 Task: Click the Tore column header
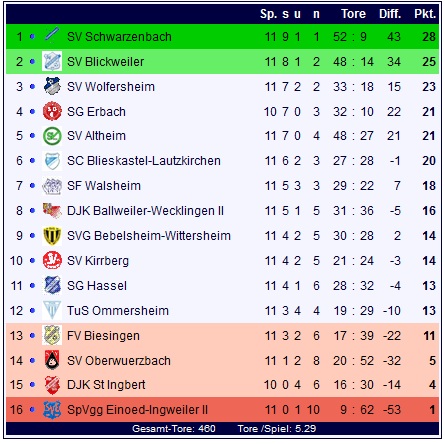353,14
